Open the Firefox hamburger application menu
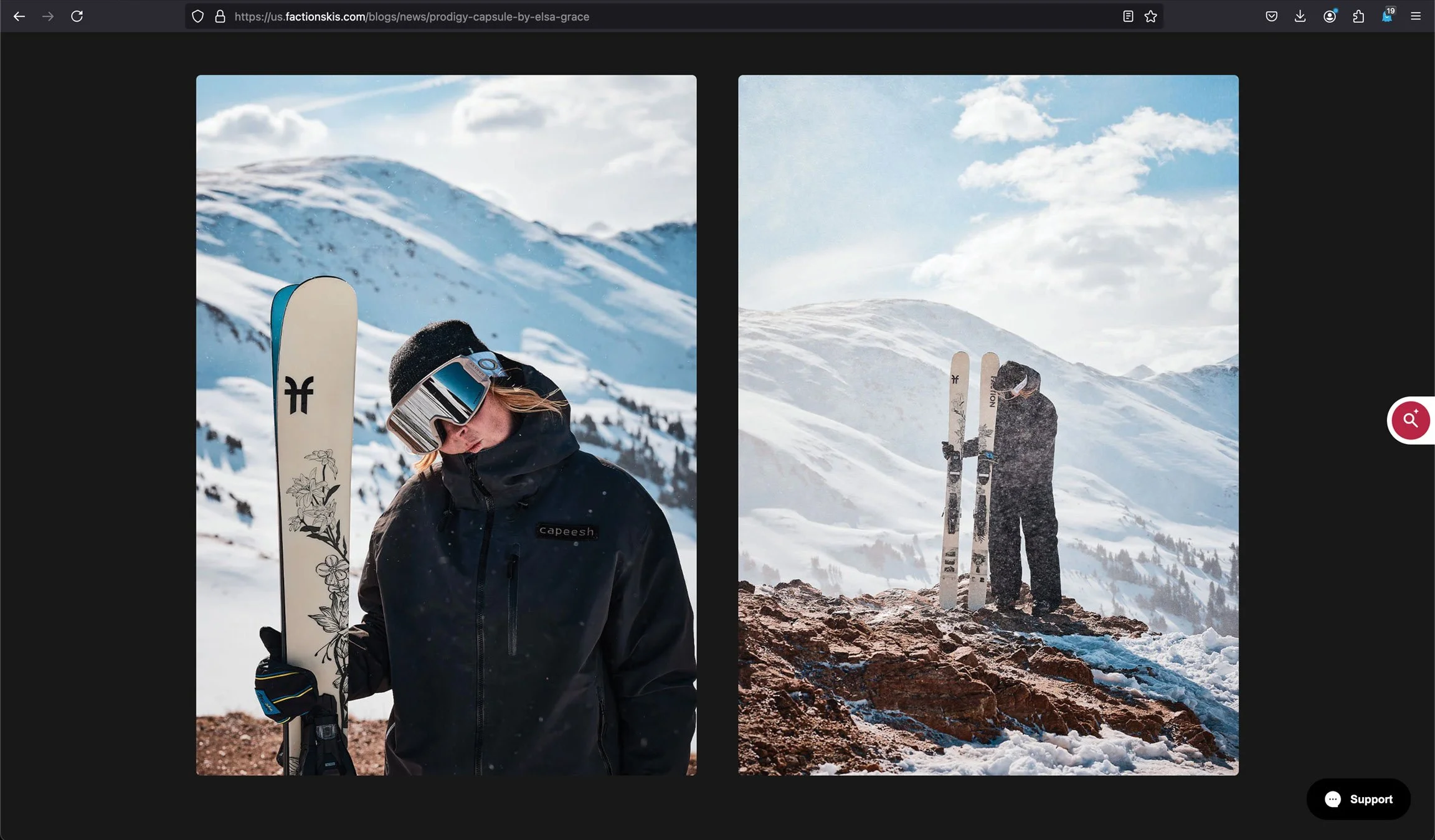Image resolution: width=1435 pixels, height=840 pixels. click(x=1416, y=17)
